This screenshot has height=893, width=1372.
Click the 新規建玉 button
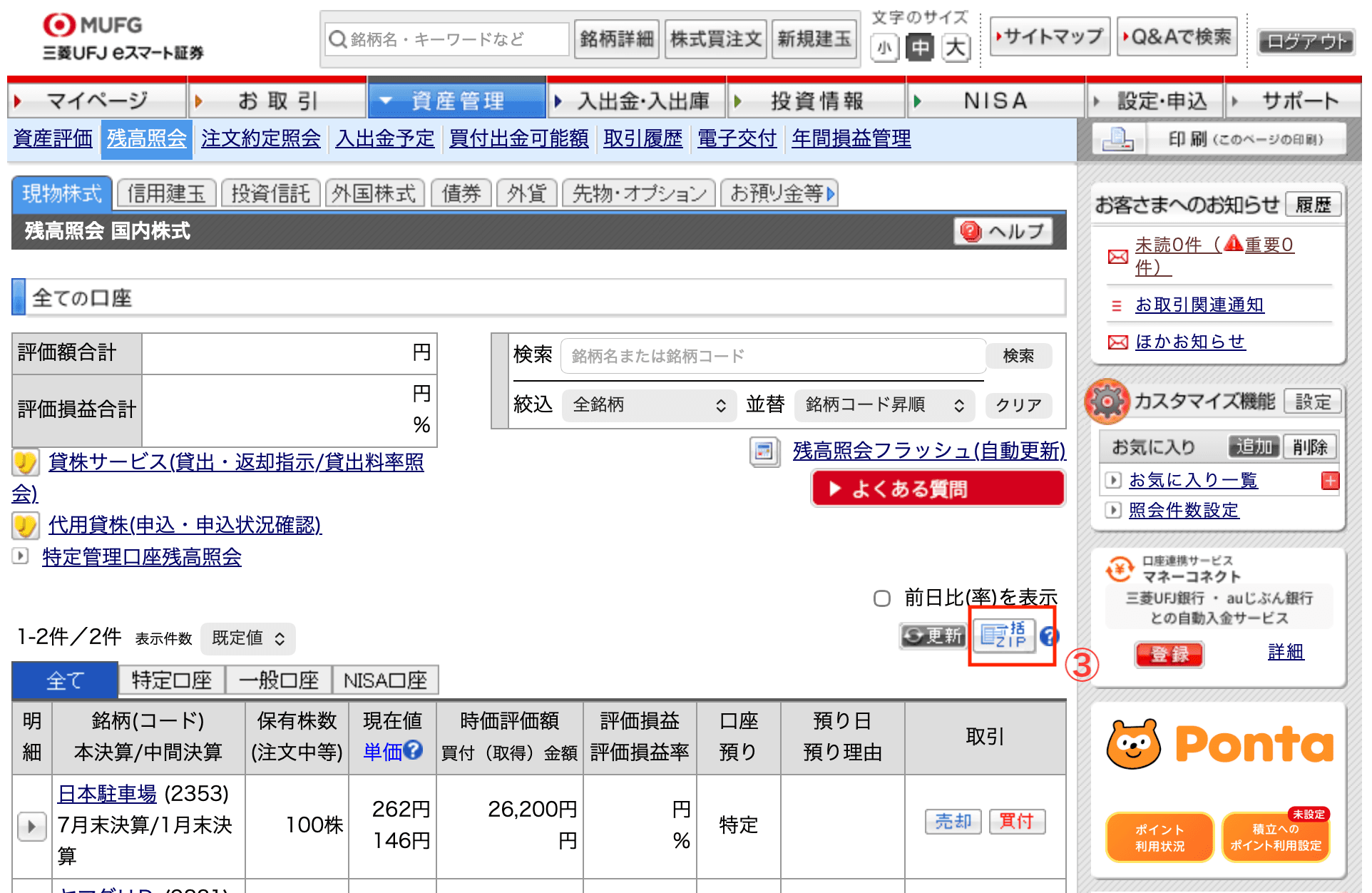coord(814,39)
